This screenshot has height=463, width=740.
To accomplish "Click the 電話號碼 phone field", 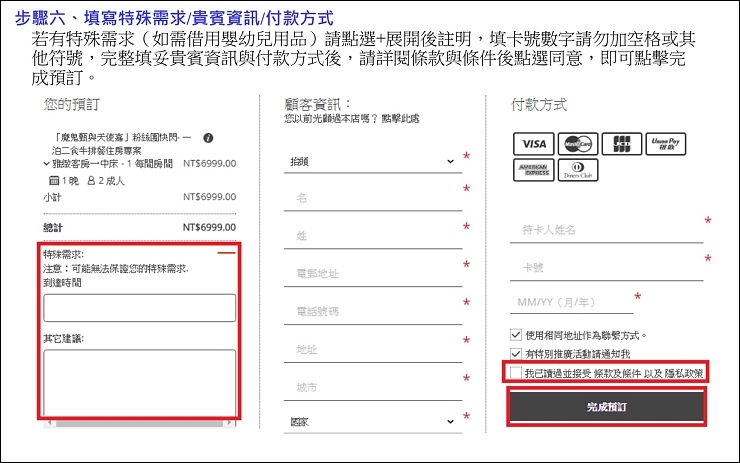I will [373, 311].
